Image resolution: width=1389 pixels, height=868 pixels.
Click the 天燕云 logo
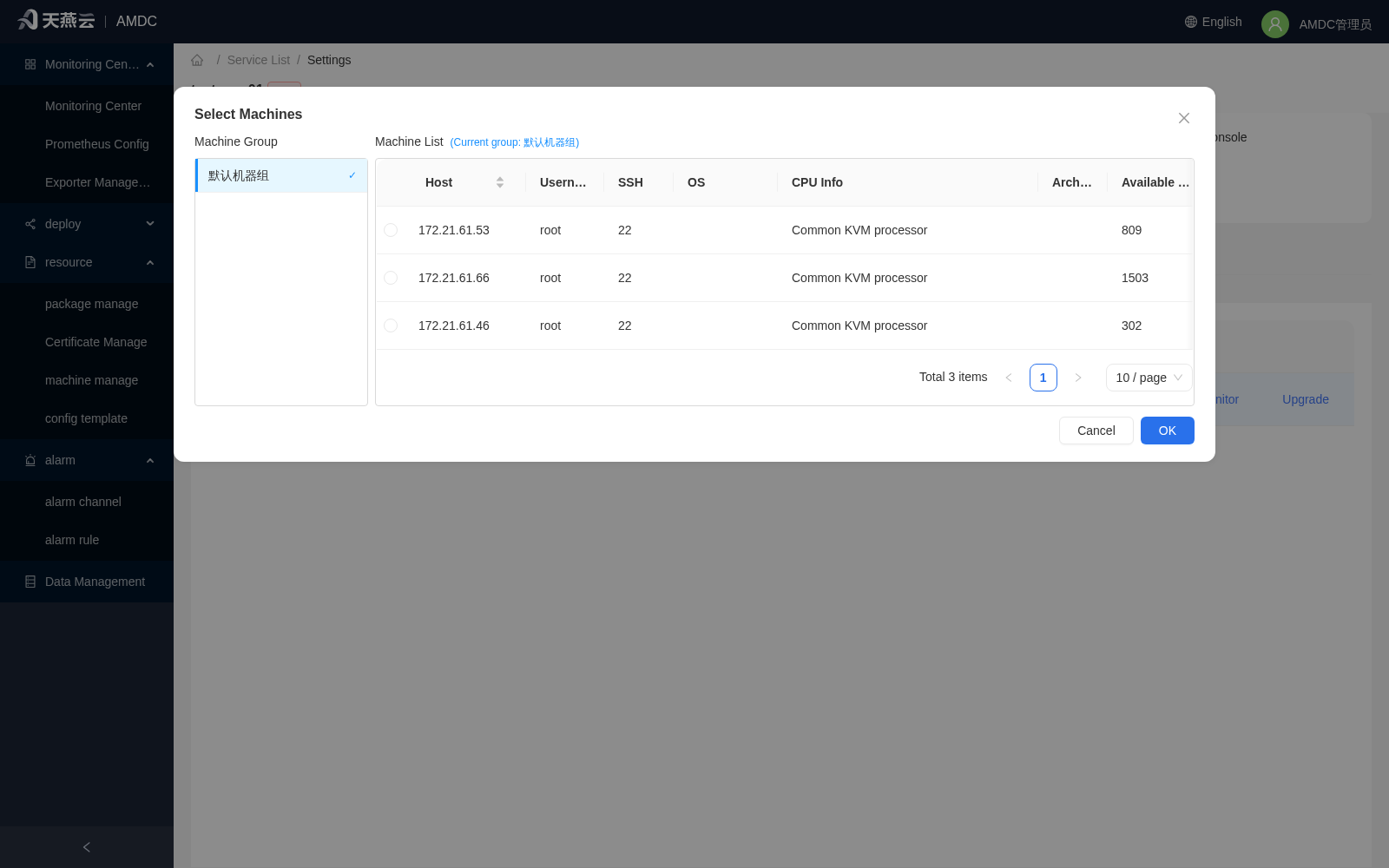56,20
